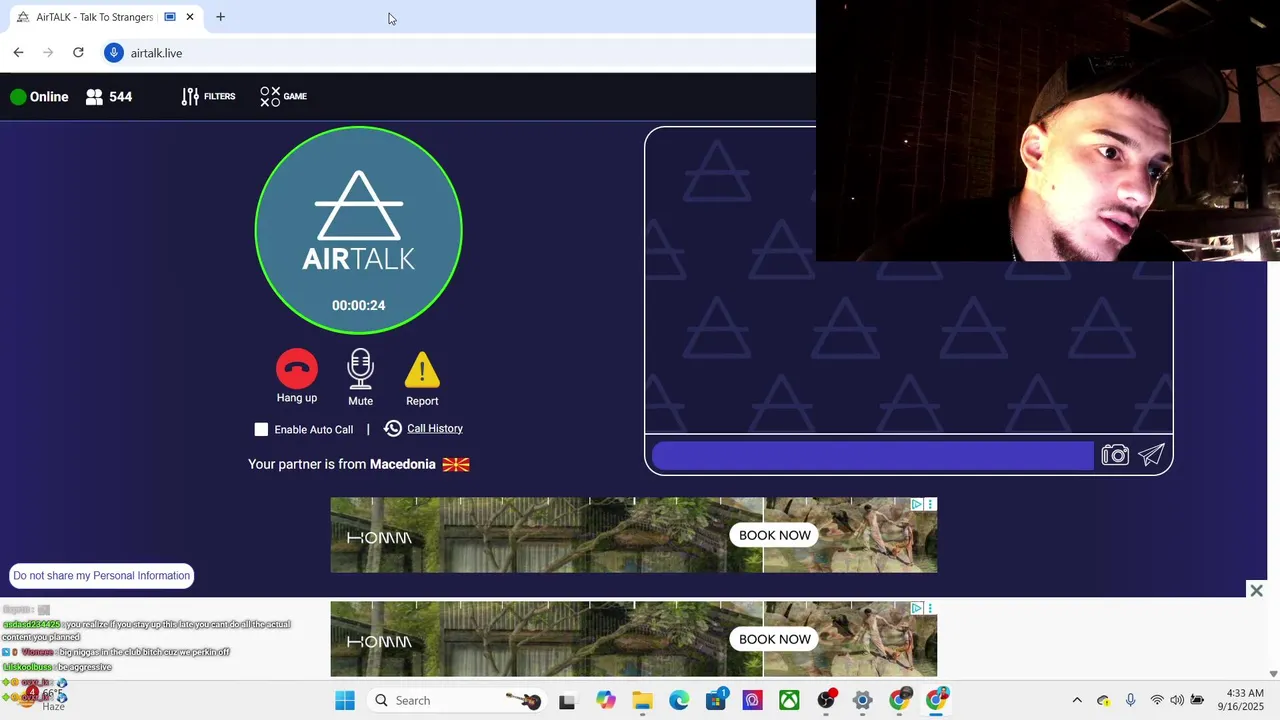
Task: Open Settings gear from taskbar
Action: [863, 700]
